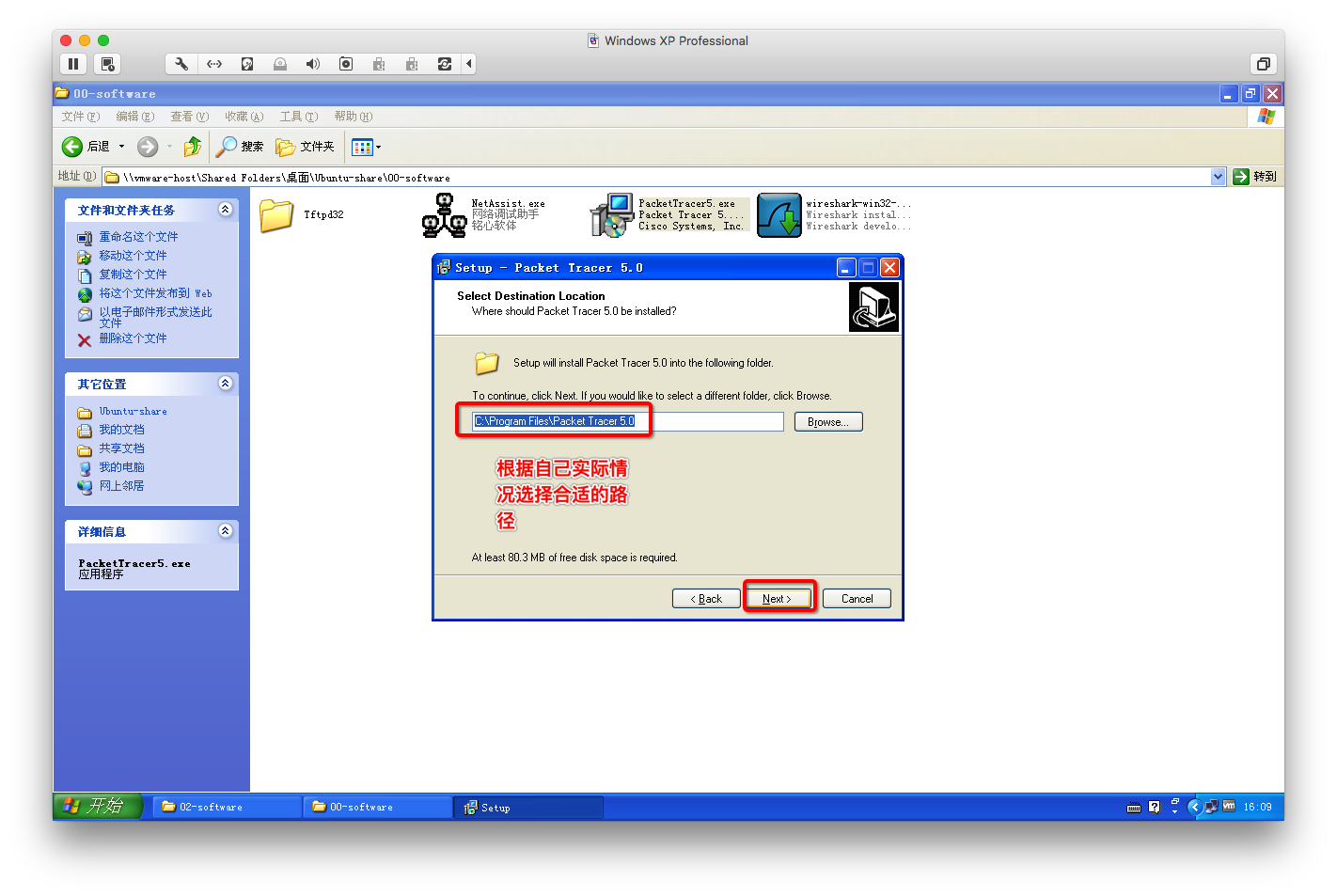This screenshot has height=896, width=1337.
Task: Click Next in Packet Tracer Setup
Action: pos(778,599)
